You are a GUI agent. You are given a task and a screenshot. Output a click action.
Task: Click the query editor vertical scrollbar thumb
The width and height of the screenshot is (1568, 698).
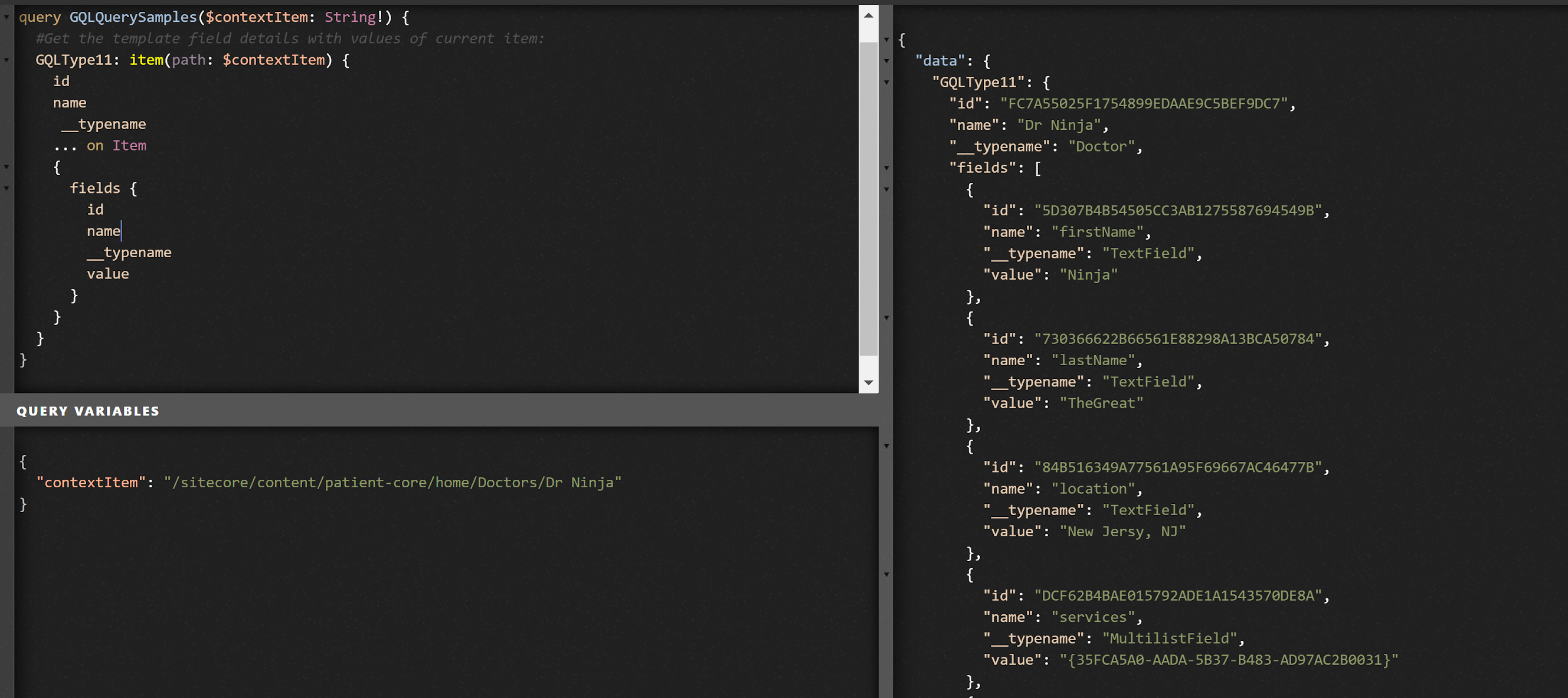click(869, 198)
